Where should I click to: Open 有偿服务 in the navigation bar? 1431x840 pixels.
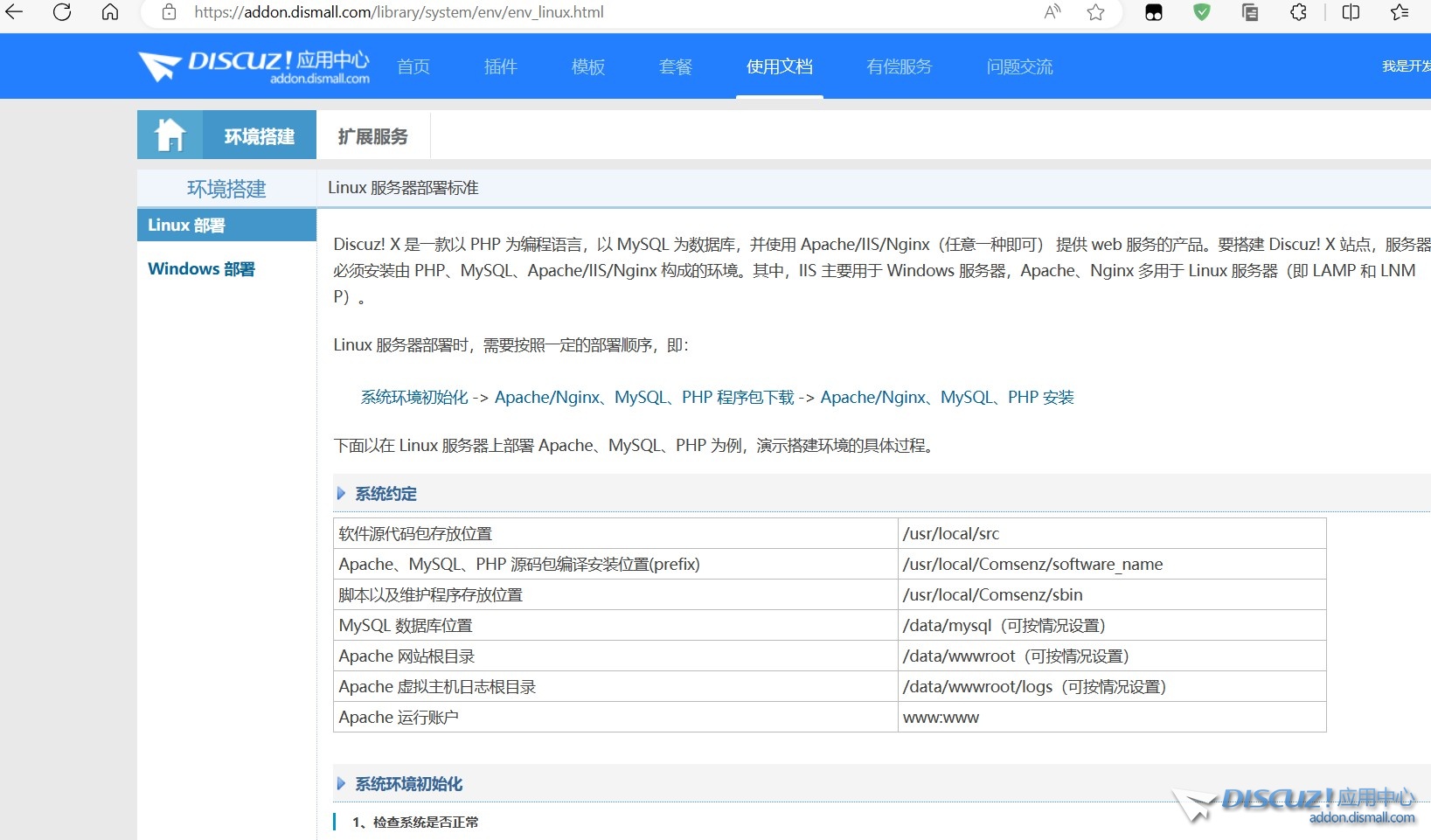click(900, 66)
